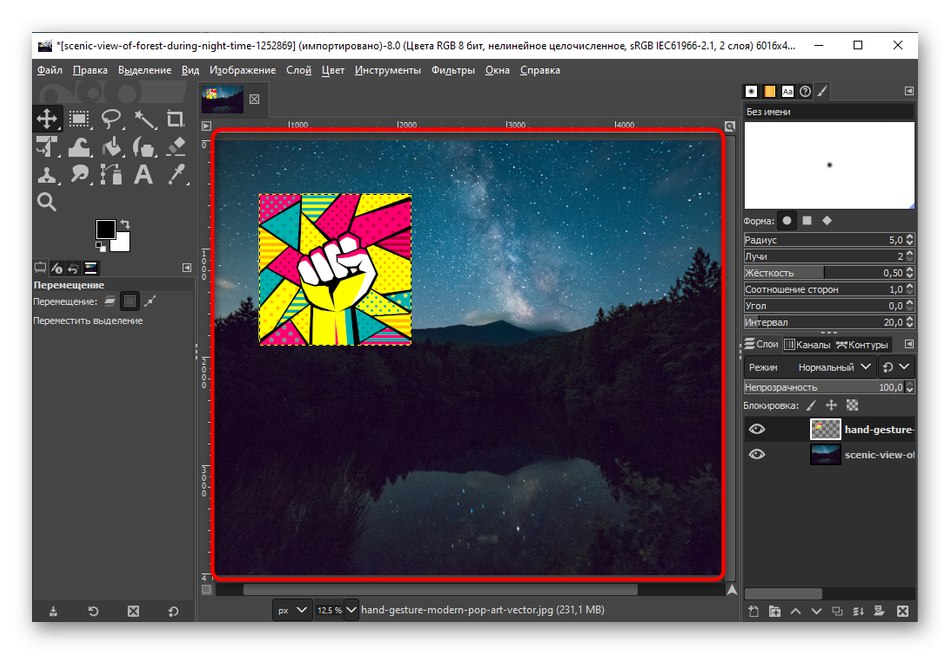Select the square brush shape option

click(x=808, y=220)
